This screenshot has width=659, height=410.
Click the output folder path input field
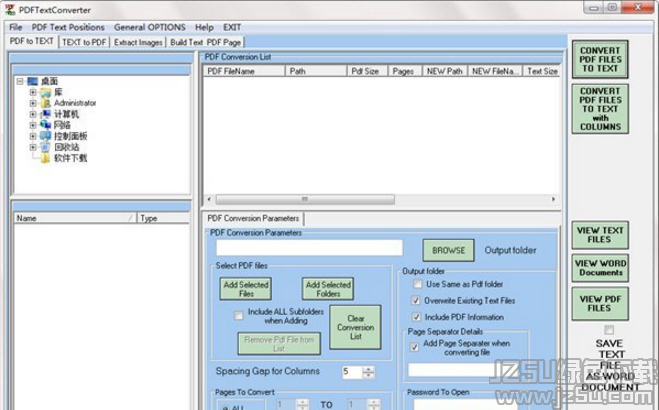(310, 248)
